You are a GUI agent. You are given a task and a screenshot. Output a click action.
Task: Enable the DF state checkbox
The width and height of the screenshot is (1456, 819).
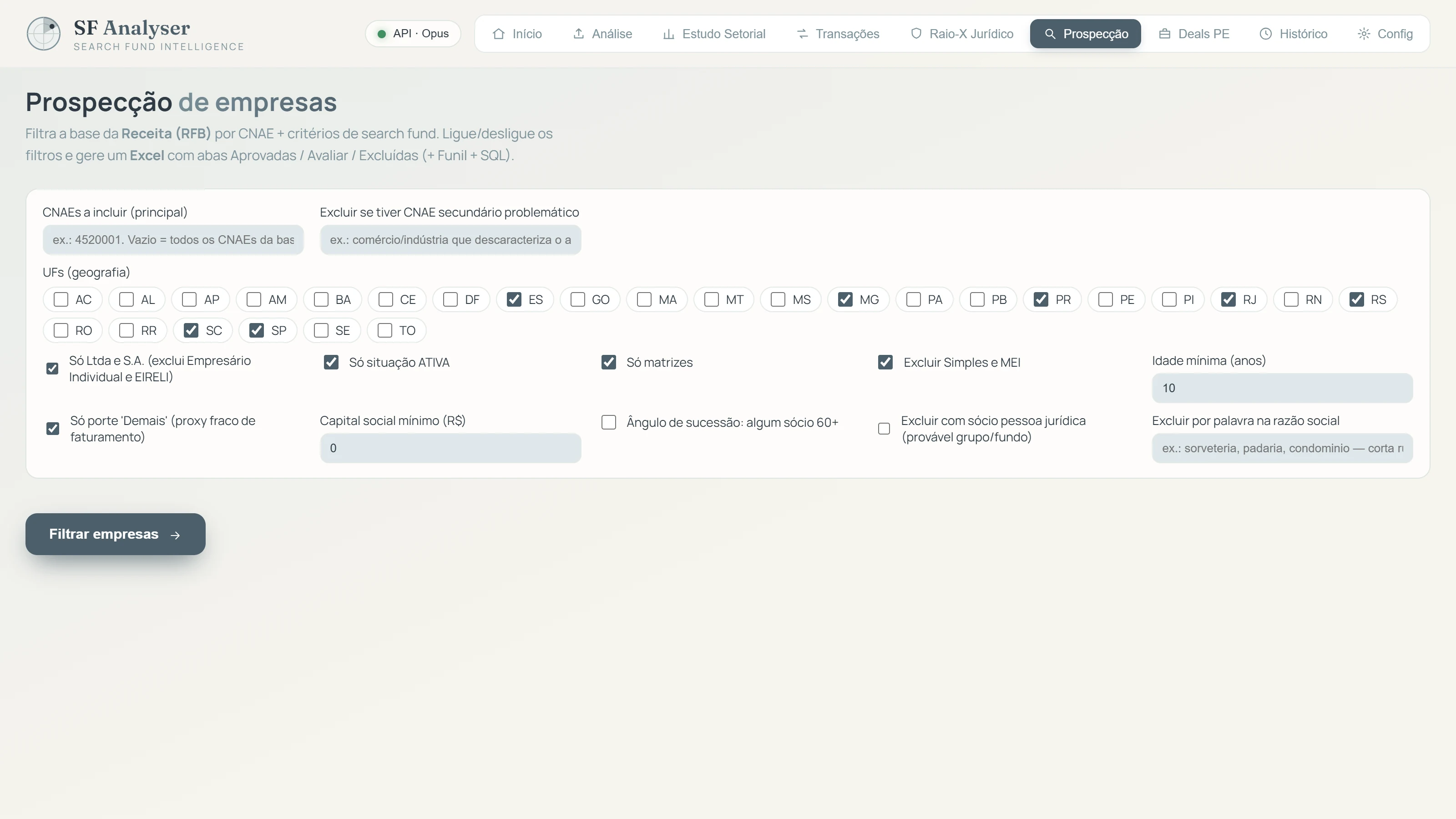pos(450,299)
